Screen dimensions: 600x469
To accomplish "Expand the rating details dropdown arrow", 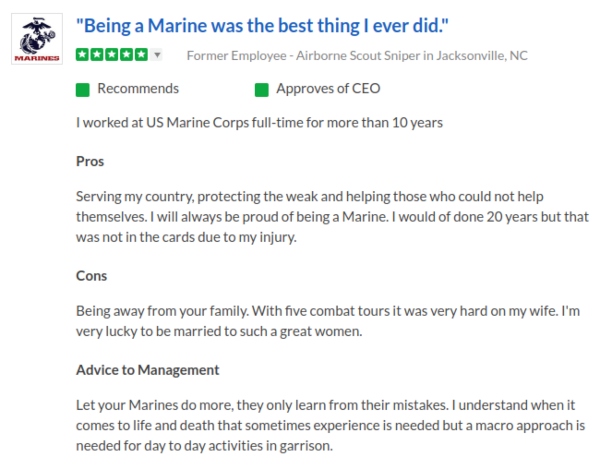I will tap(157, 55).
